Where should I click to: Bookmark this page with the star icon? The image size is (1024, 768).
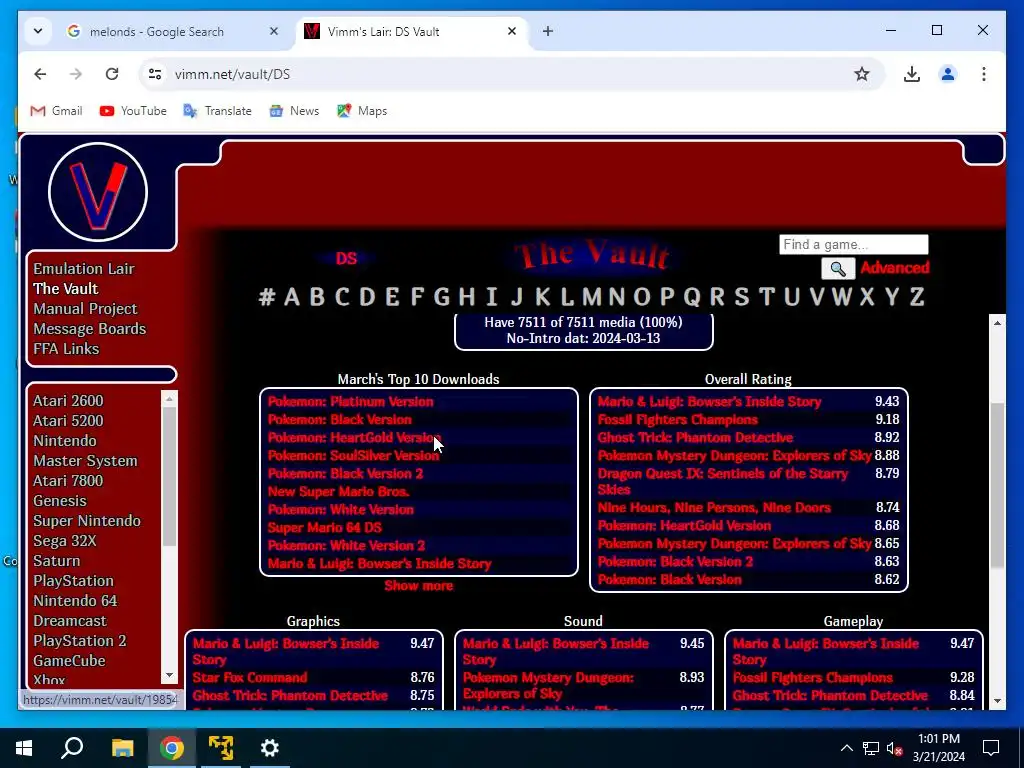[862, 74]
